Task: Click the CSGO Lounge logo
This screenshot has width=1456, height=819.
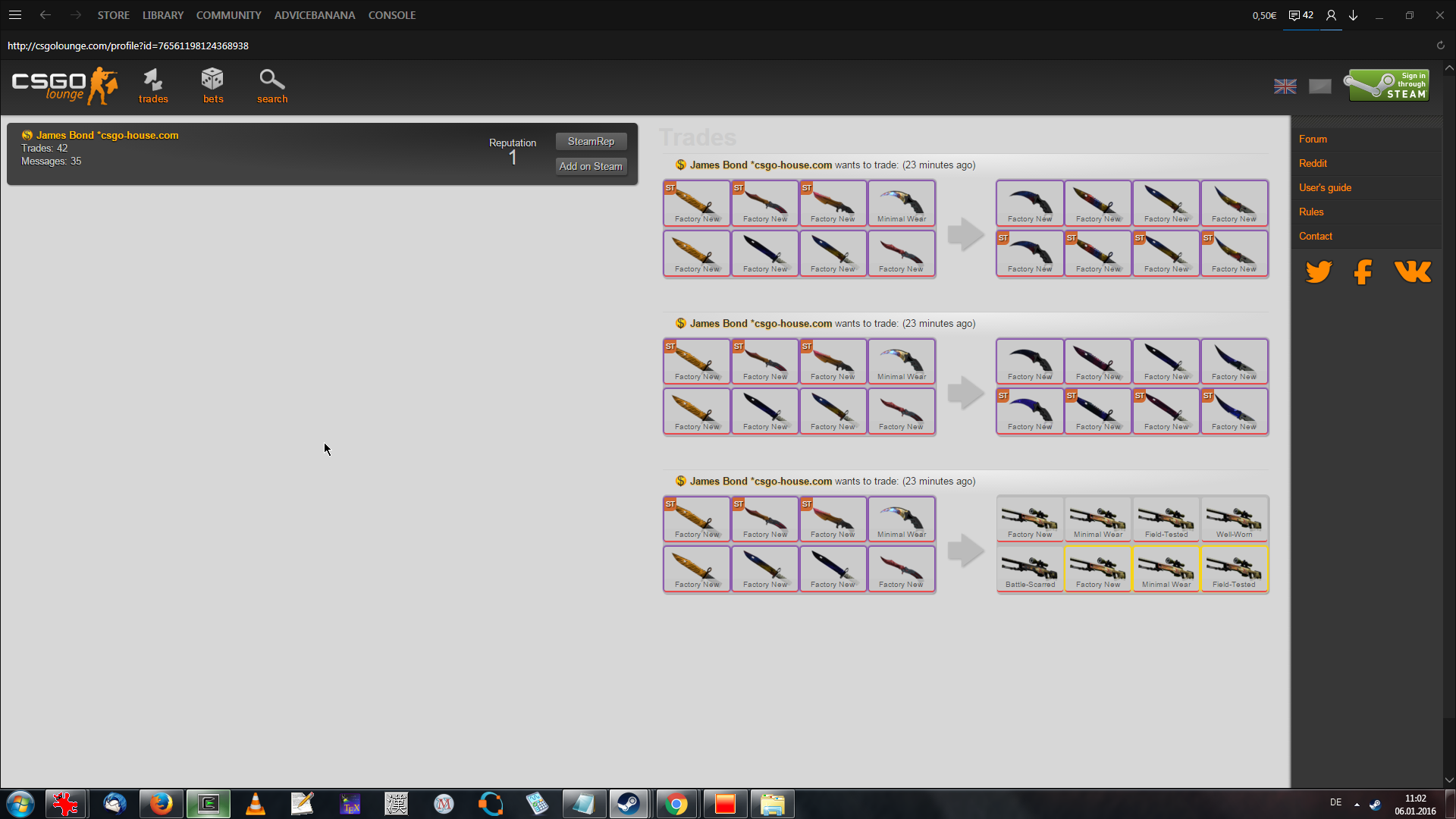Action: click(64, 86)
